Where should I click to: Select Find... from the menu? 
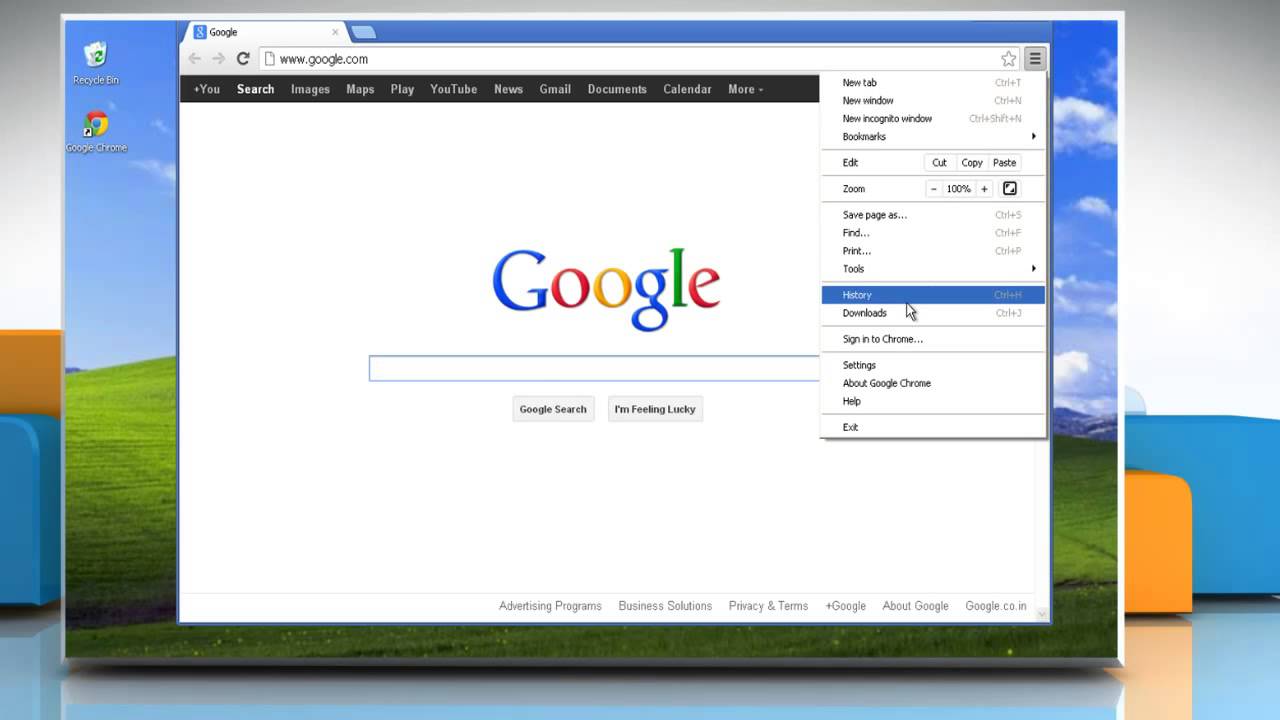click(x=933, y=233)
